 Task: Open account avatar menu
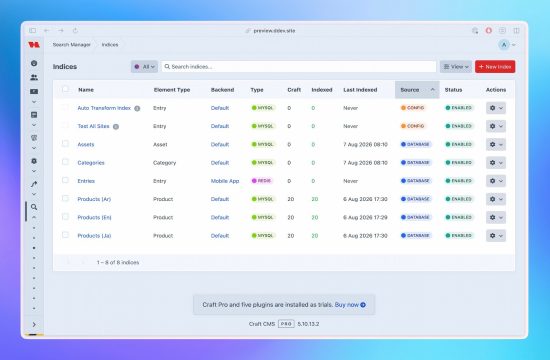pyautogui.click(x=507, y=45)
